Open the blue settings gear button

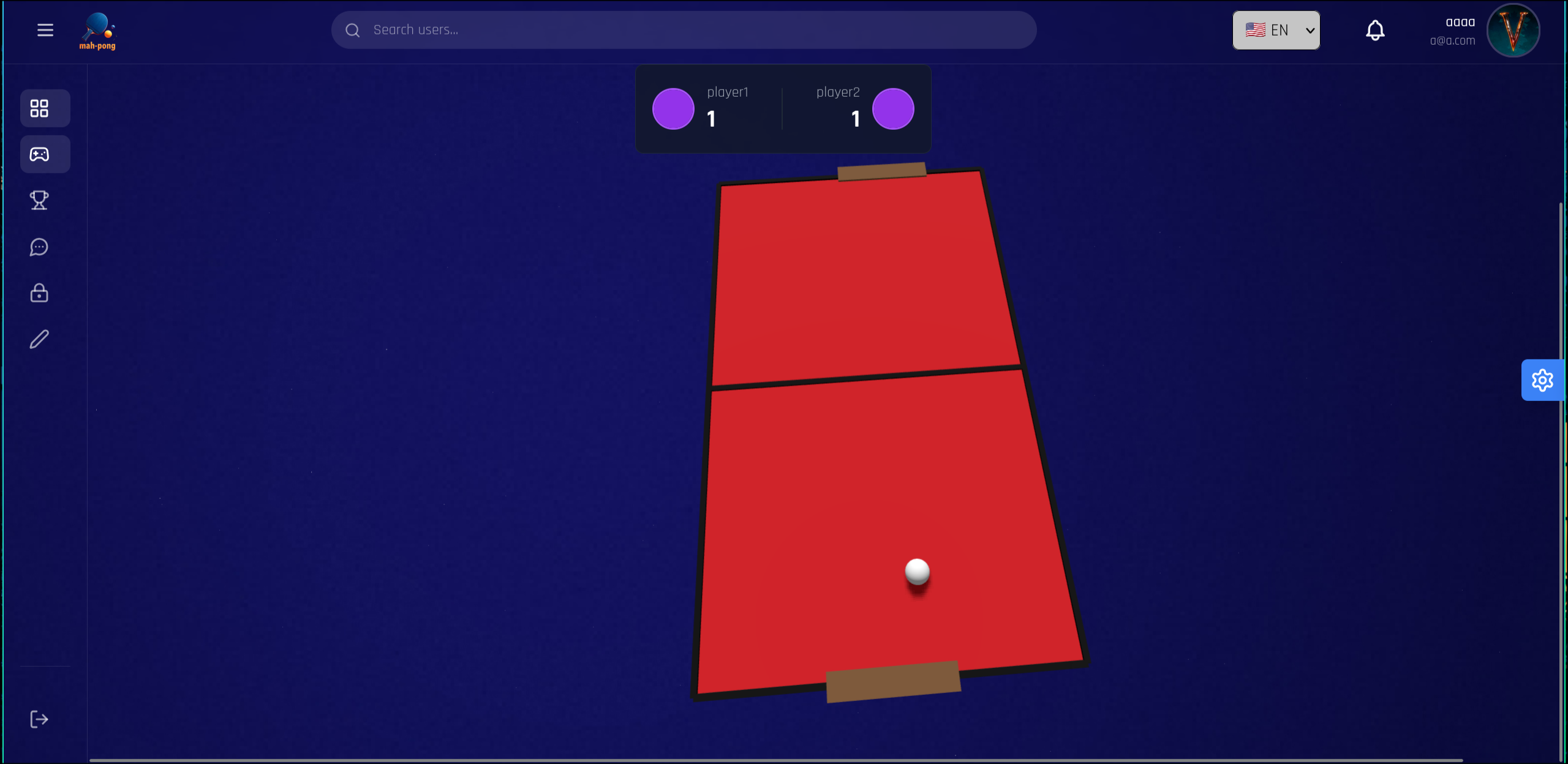click(1542, 380)
